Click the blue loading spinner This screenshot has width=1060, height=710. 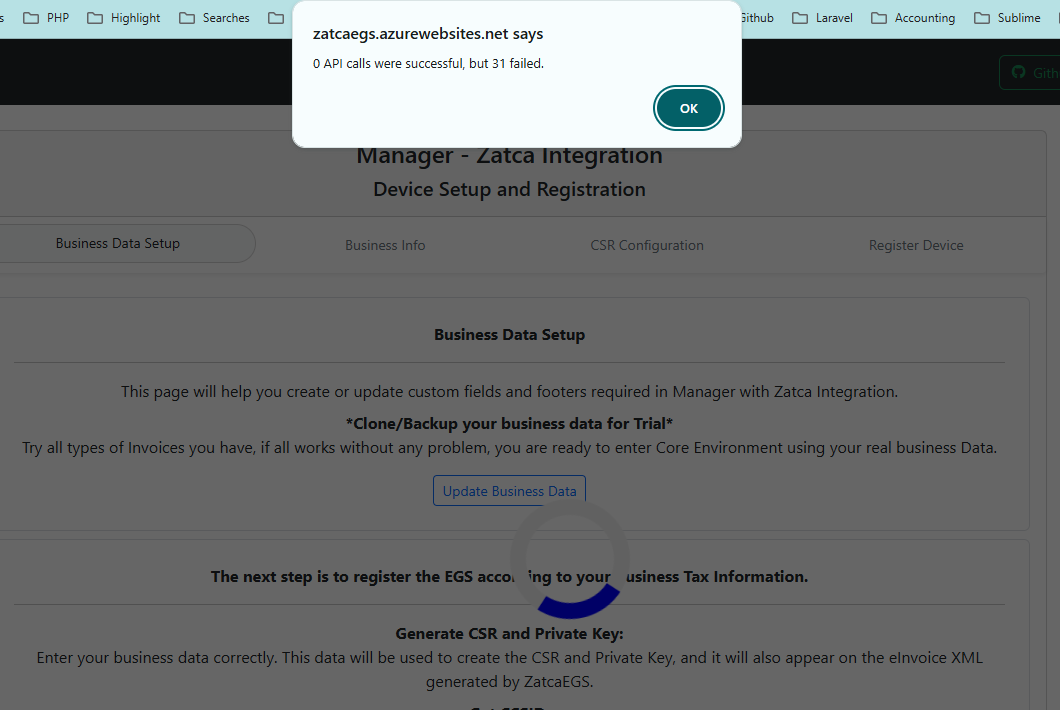pos(570,559)
